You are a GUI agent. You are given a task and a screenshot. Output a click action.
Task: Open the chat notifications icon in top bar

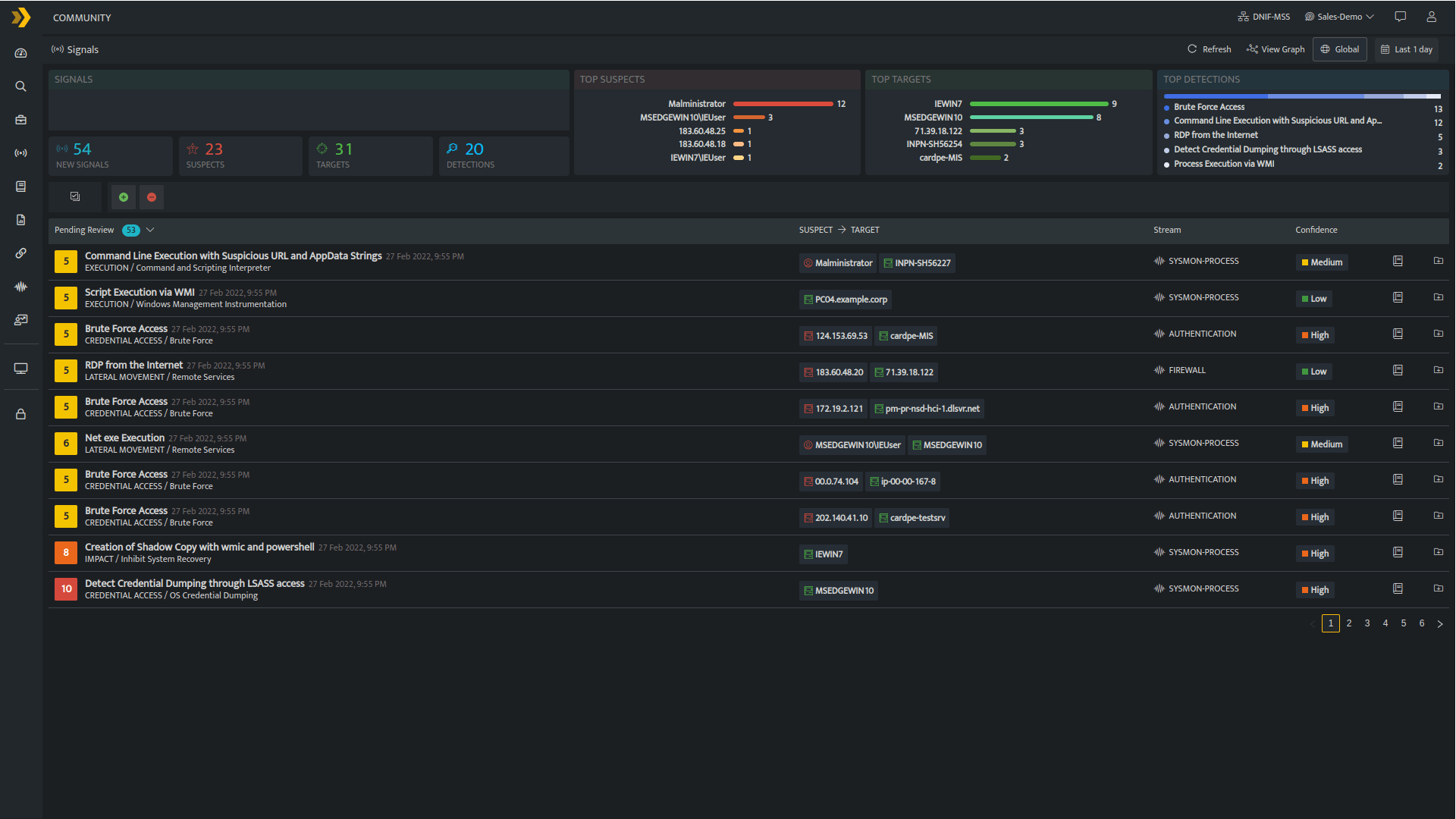click(x=1400, y=17)
